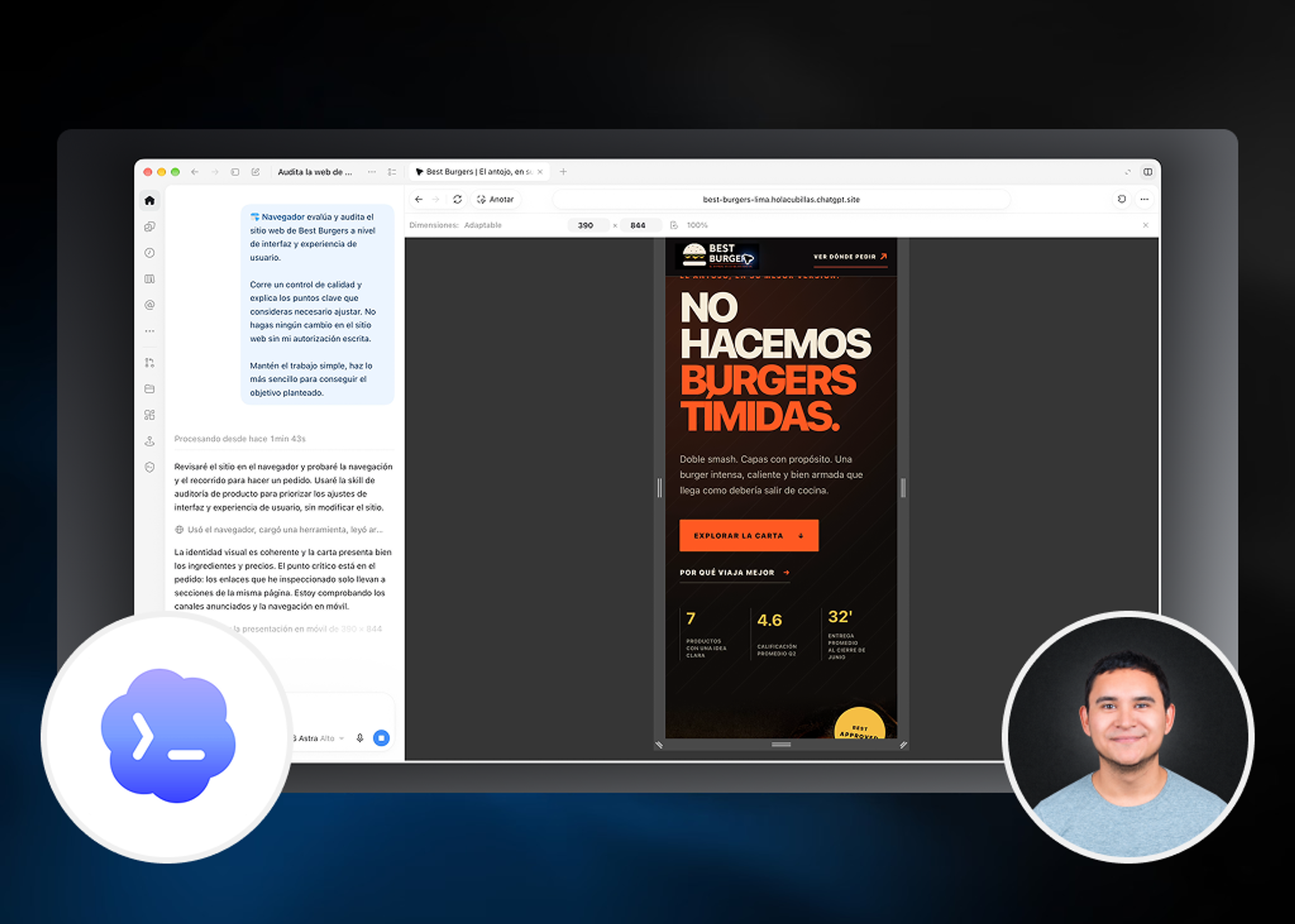This screenshot has width=1295, height=924.
Task: Click the mouse cursor icon on Best Burgers logo
Action: [749, 260]
